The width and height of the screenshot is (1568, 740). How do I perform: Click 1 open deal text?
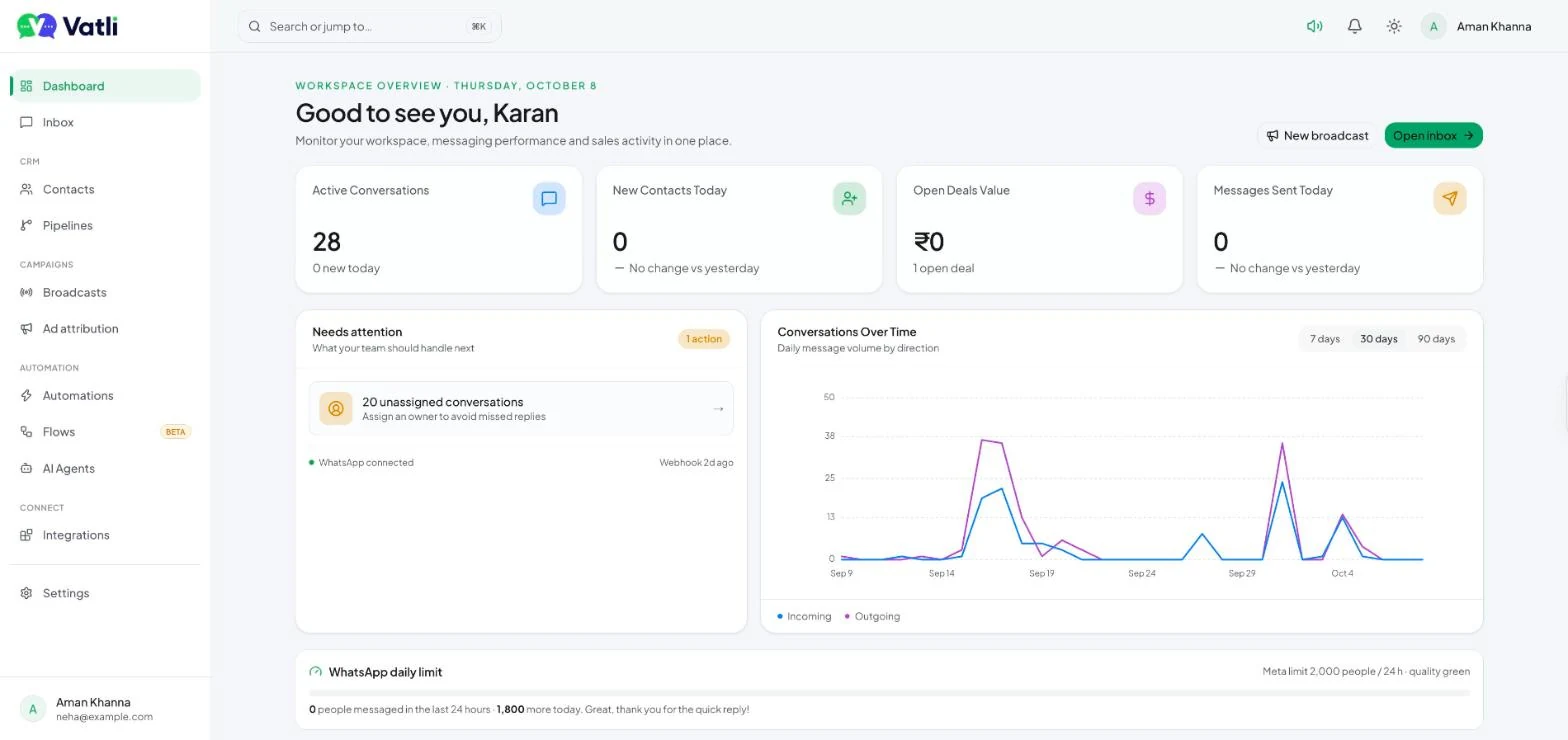pyautogui.click(x=943, y=268)
